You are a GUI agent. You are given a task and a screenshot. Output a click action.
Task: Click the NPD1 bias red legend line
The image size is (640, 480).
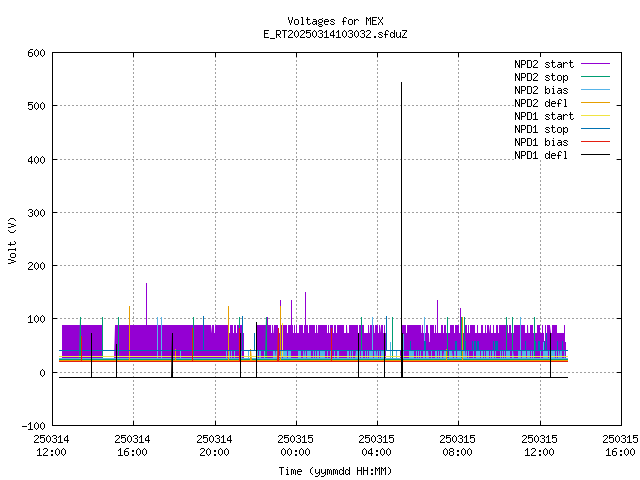[x=595, y=142]
